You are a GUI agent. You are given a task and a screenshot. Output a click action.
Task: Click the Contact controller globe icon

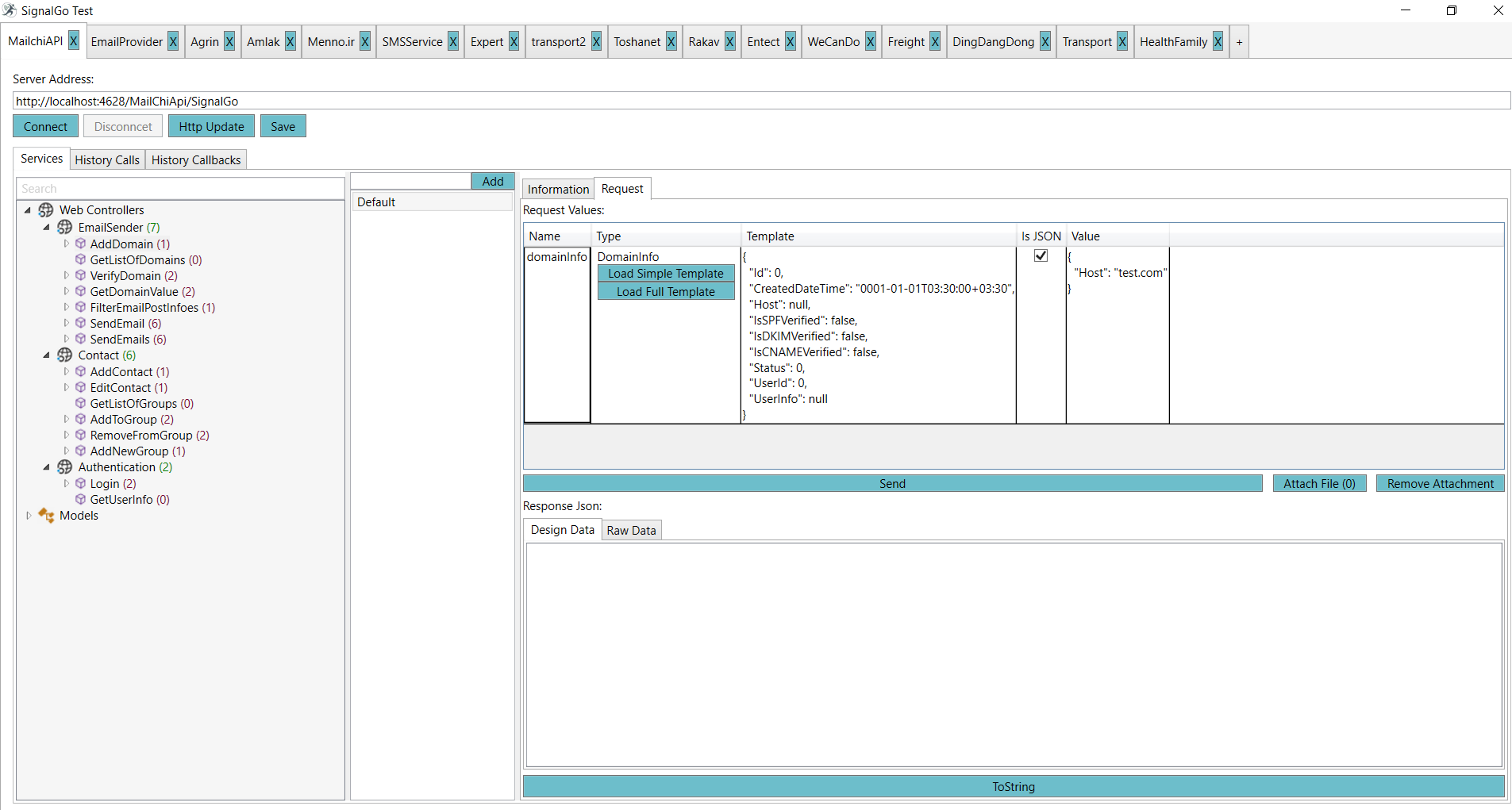pos(65,355)
